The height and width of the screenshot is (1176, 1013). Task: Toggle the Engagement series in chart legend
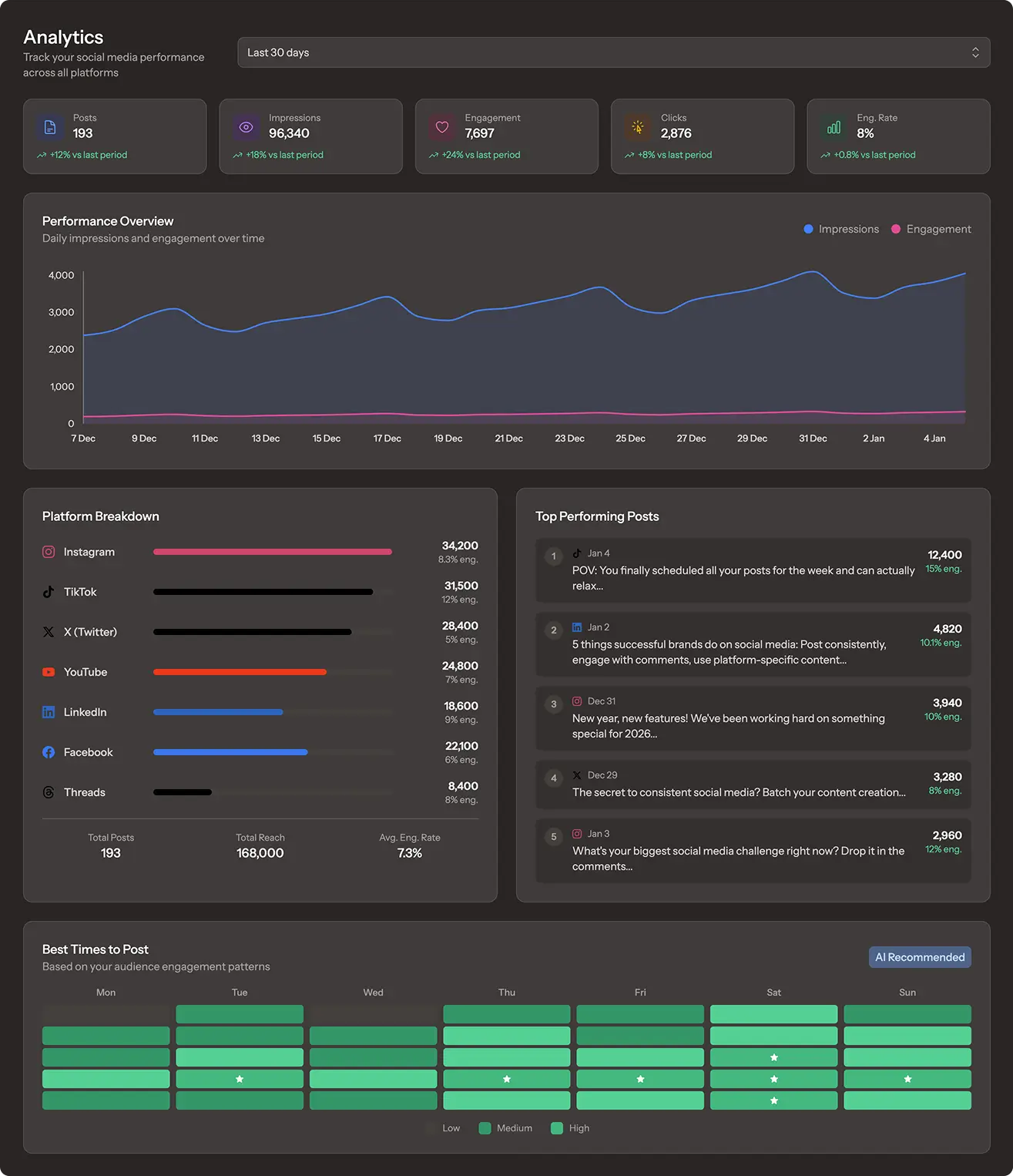[x=931, y=229]
